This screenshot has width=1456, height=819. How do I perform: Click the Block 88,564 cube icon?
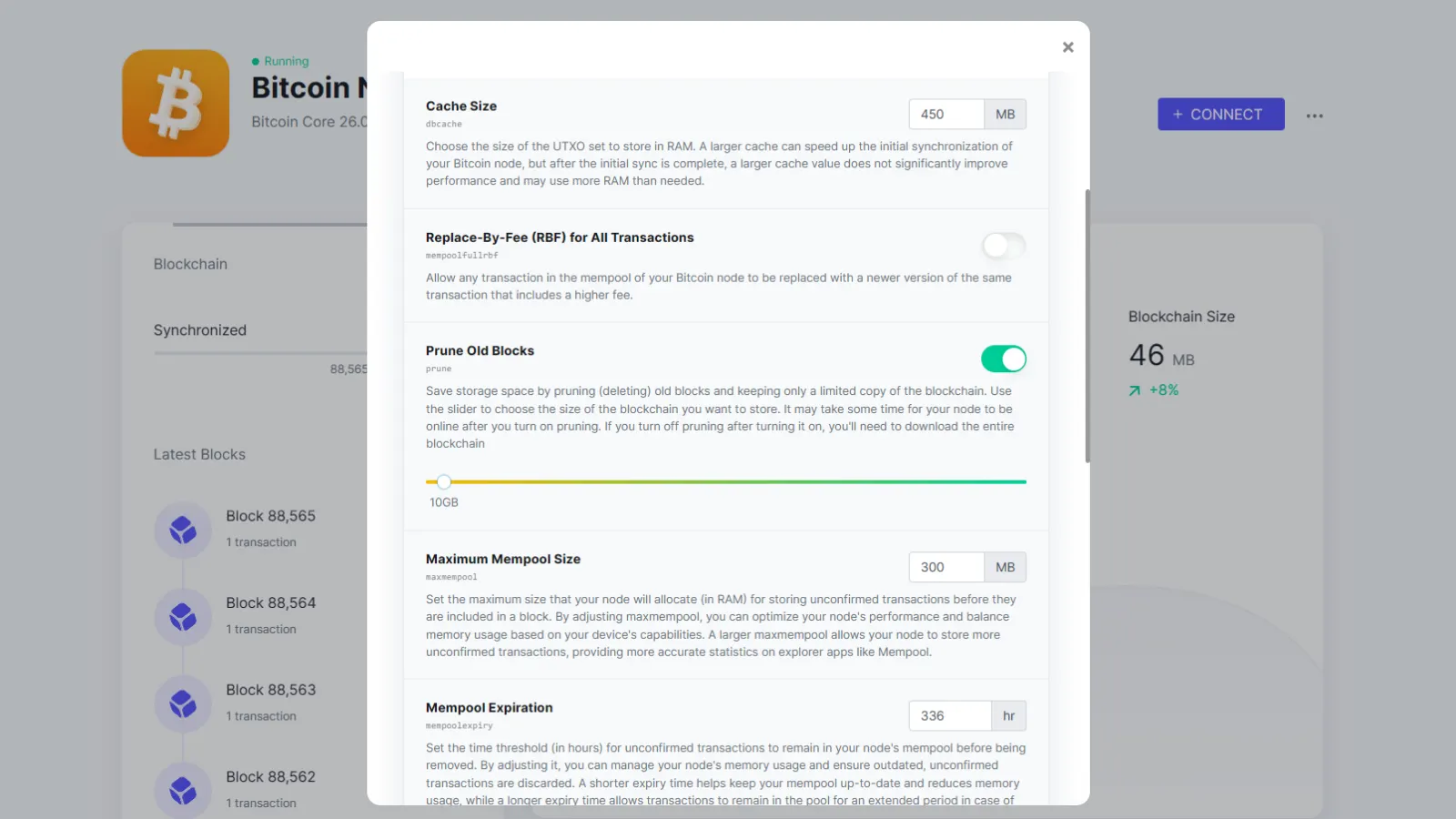(183, 617)
